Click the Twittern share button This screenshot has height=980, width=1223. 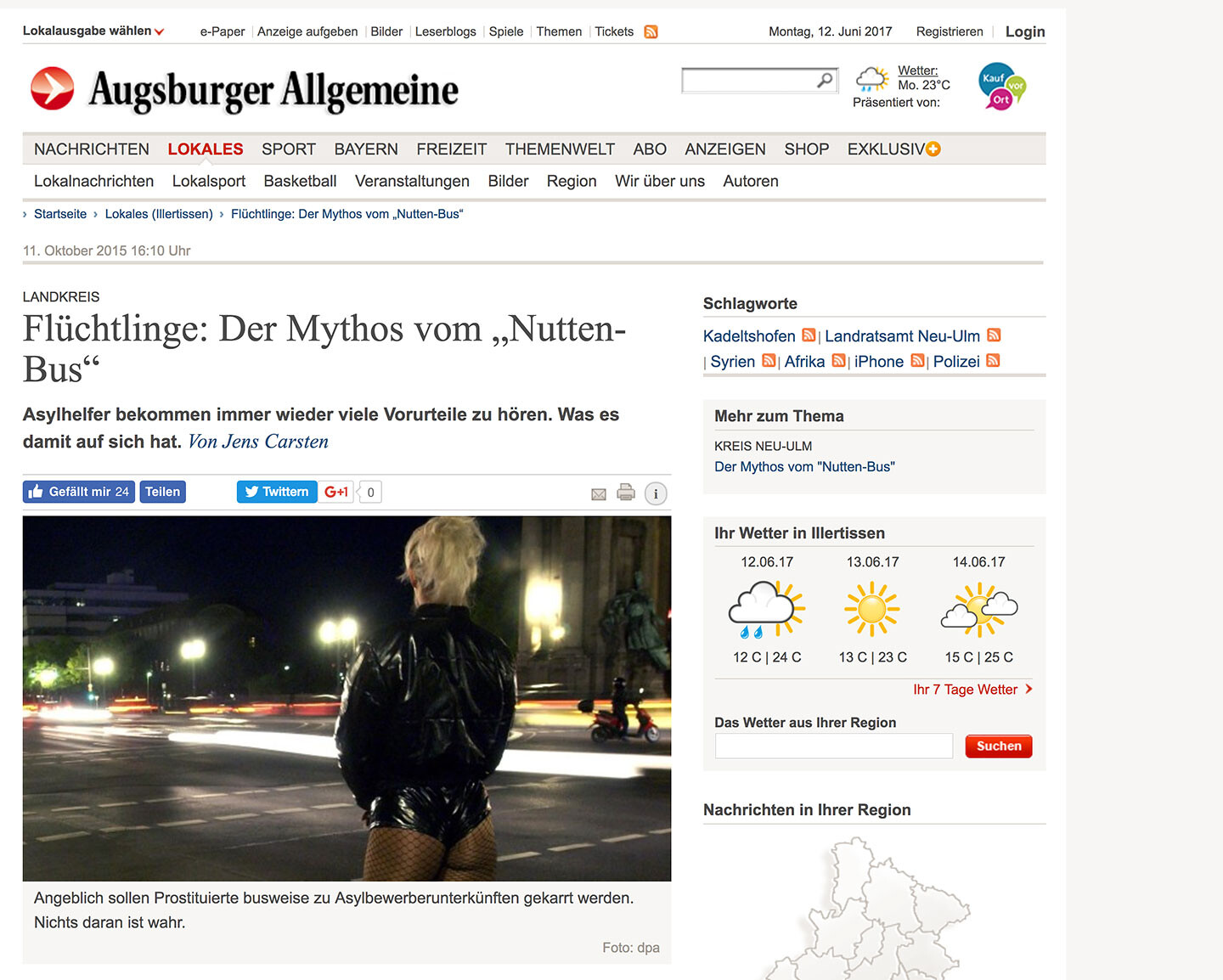(x=277, y=492)
